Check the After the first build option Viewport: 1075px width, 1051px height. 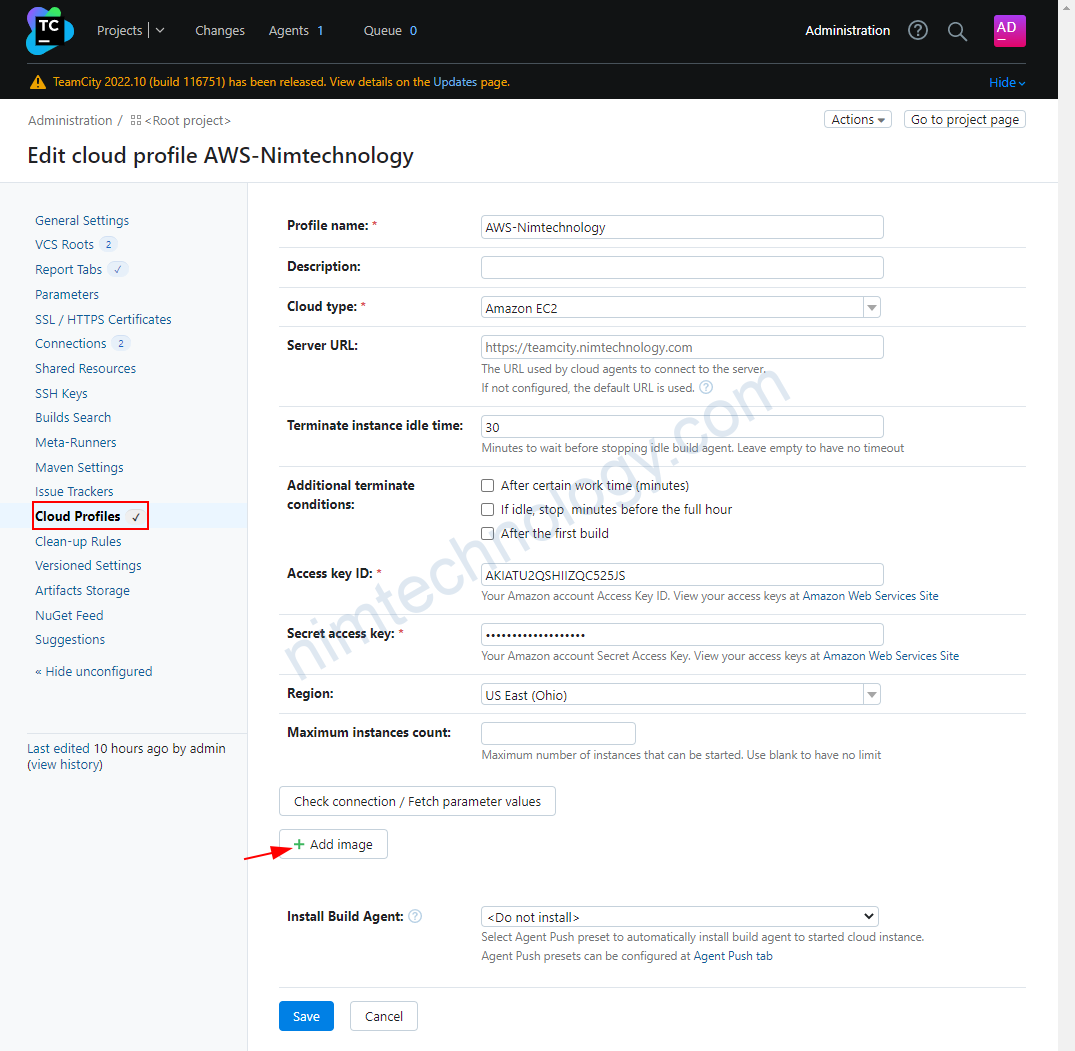(487, 533)
